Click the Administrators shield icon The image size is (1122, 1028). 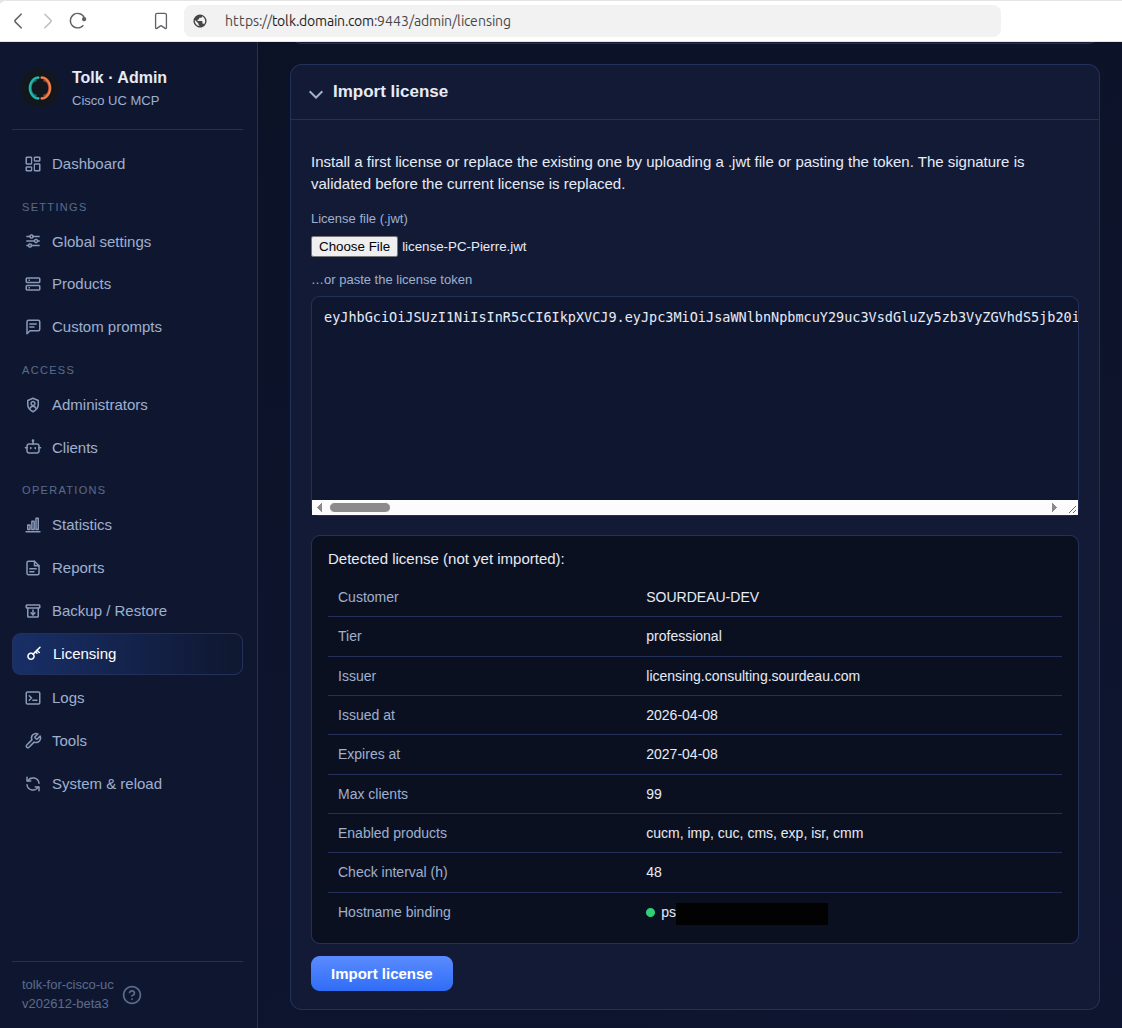[x=33, y=405]
